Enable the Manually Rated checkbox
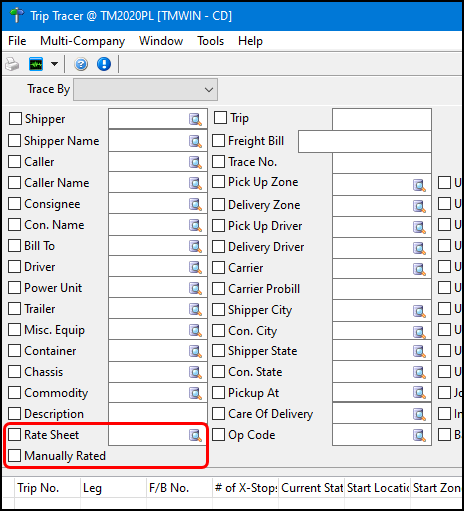The width and height of the screenshot is (464, 511). [x=14, y=455]
